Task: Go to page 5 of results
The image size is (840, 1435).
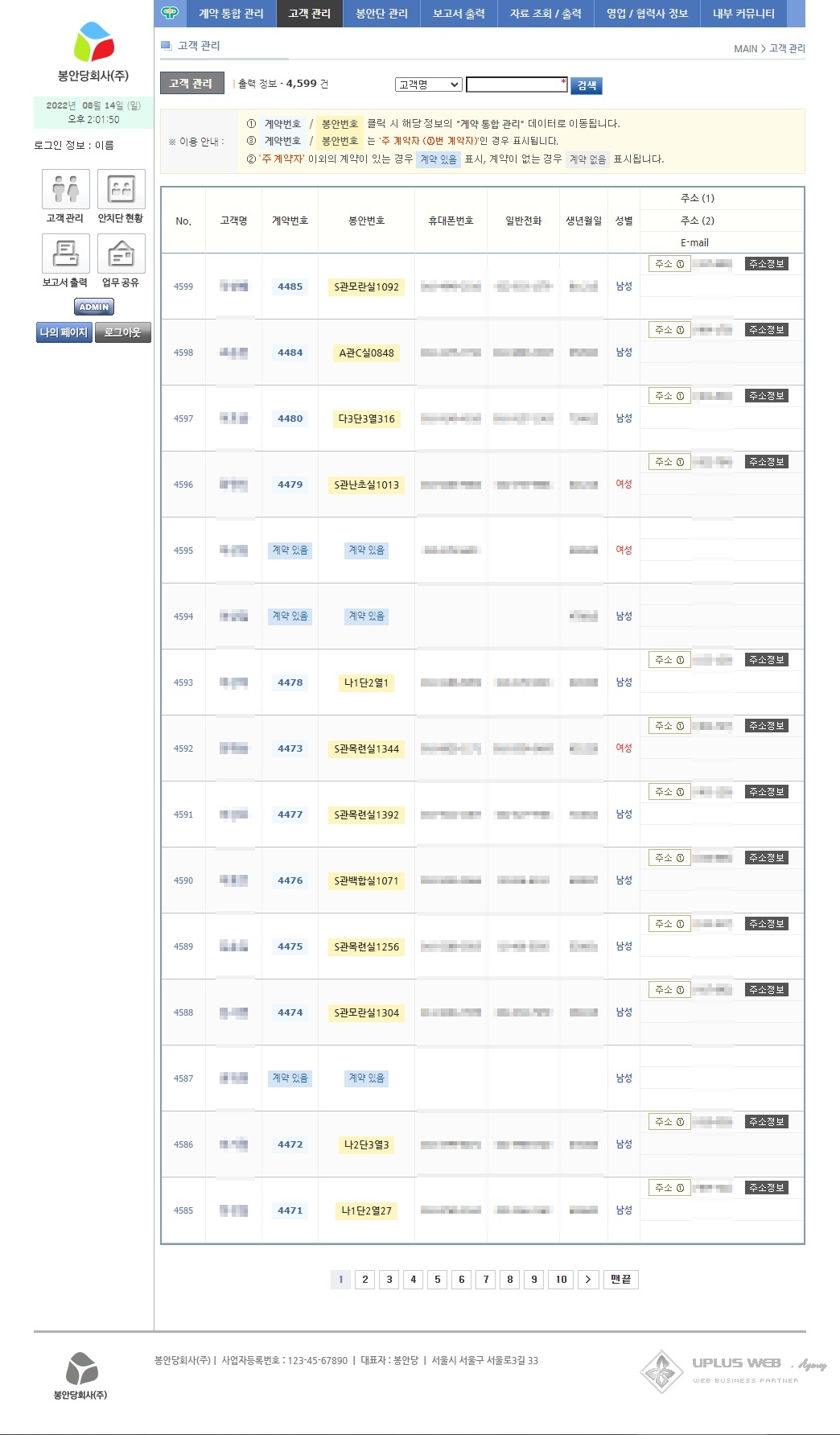Action: coord(438,1280)
